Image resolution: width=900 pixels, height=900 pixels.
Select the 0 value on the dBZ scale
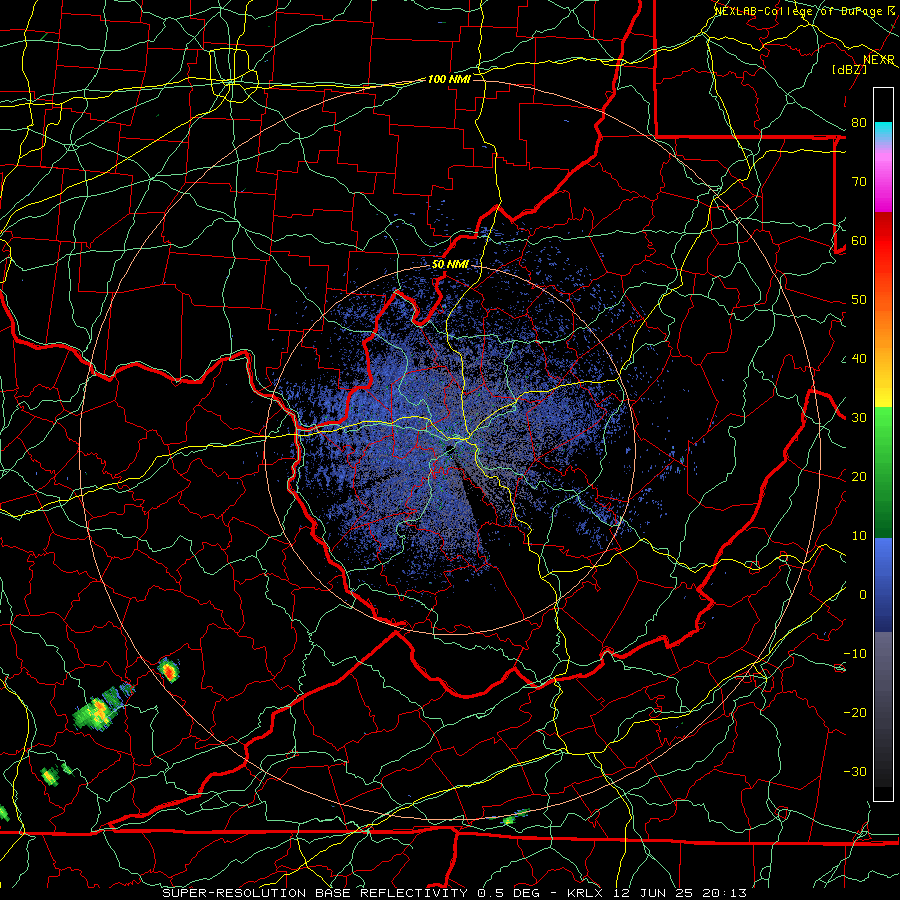coord(863,595)
